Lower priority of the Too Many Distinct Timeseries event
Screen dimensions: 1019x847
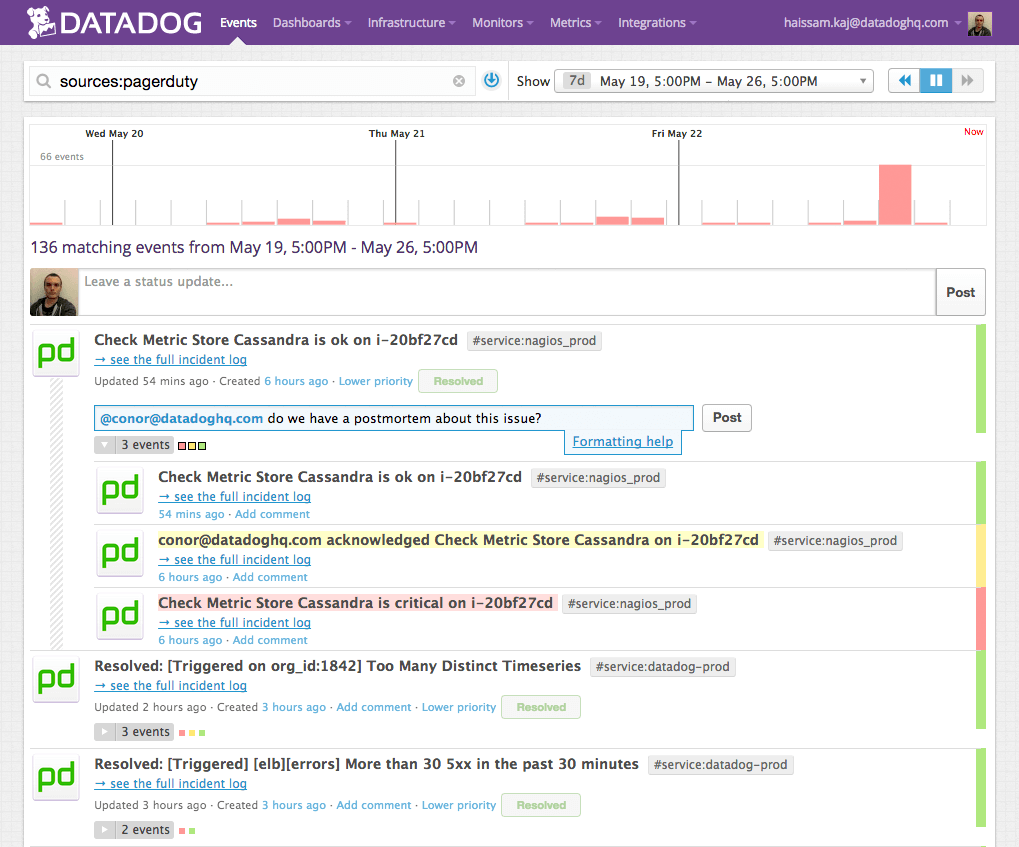click(458, 707)
